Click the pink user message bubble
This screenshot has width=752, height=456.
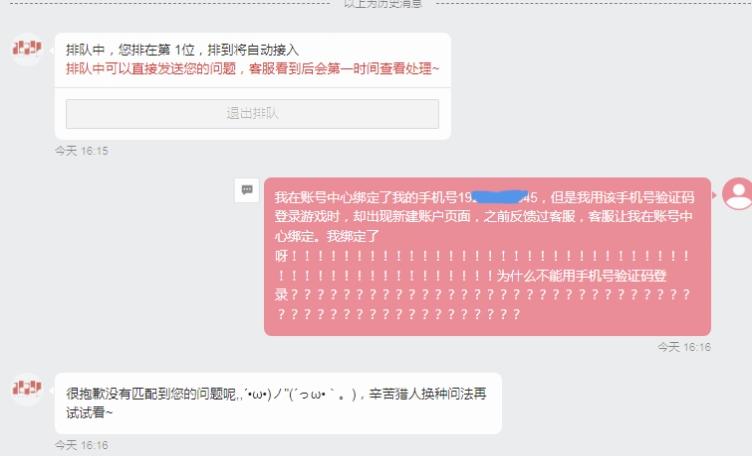point(487,257)
